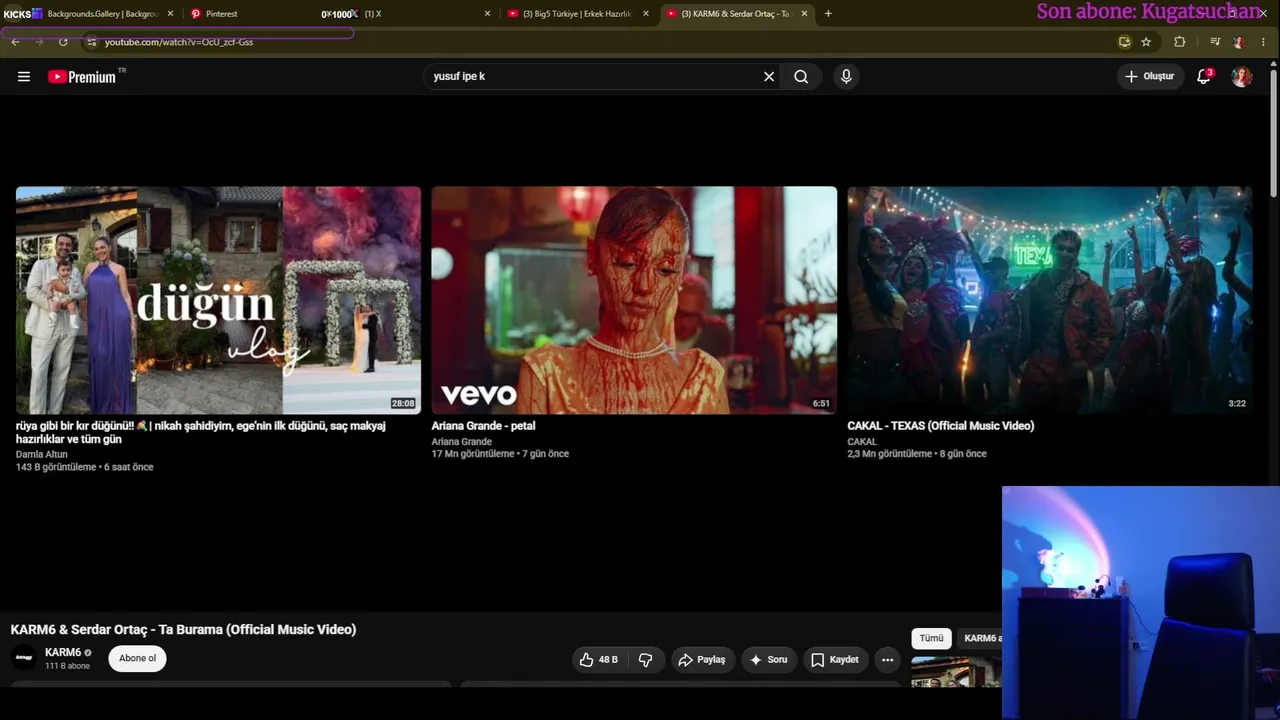Share the video with Paylaş
Screen dimensions: 1280x720
tap(701, 660)
